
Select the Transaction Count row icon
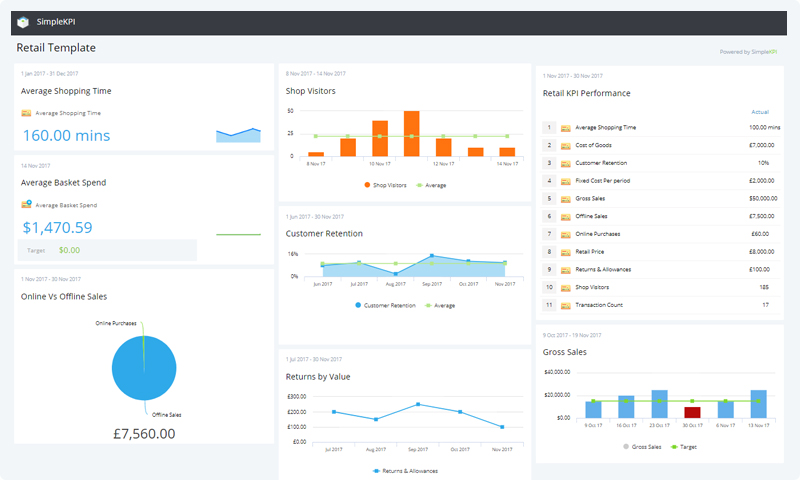click(x=566, y=304)
